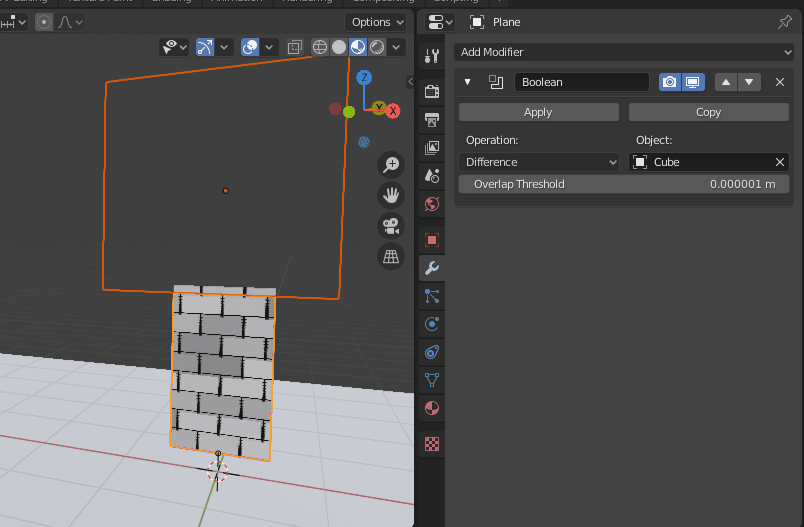This screenshot has width=804, height=527.
Task: Open the properties editor type dropdown
Action: [x=440, y=22]
